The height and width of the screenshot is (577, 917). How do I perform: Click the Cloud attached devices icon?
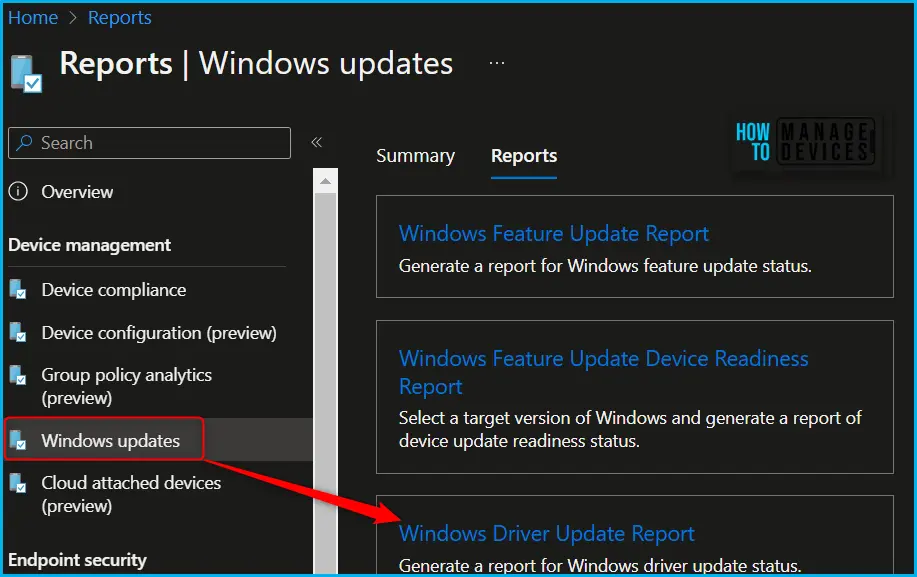pyautogui.click(x=18, y=483)
